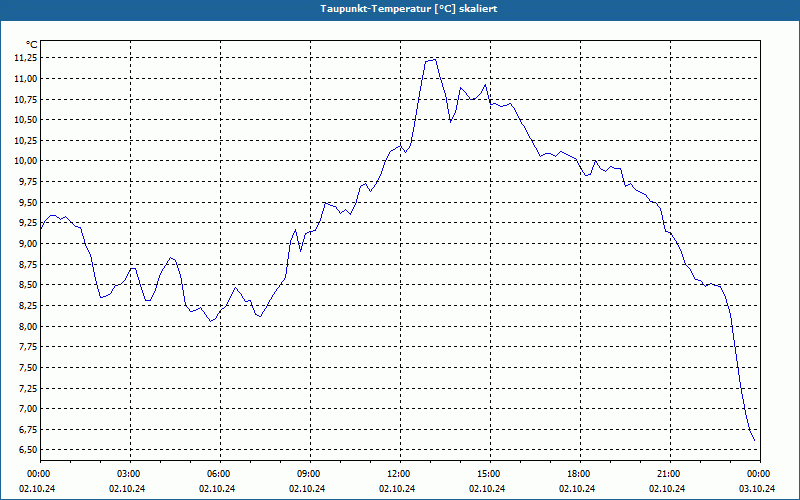Image resolution: width=800 pixels, height=500 pixels.
Task: Select the '03.10.24' date label
Action: coord(757,489)
